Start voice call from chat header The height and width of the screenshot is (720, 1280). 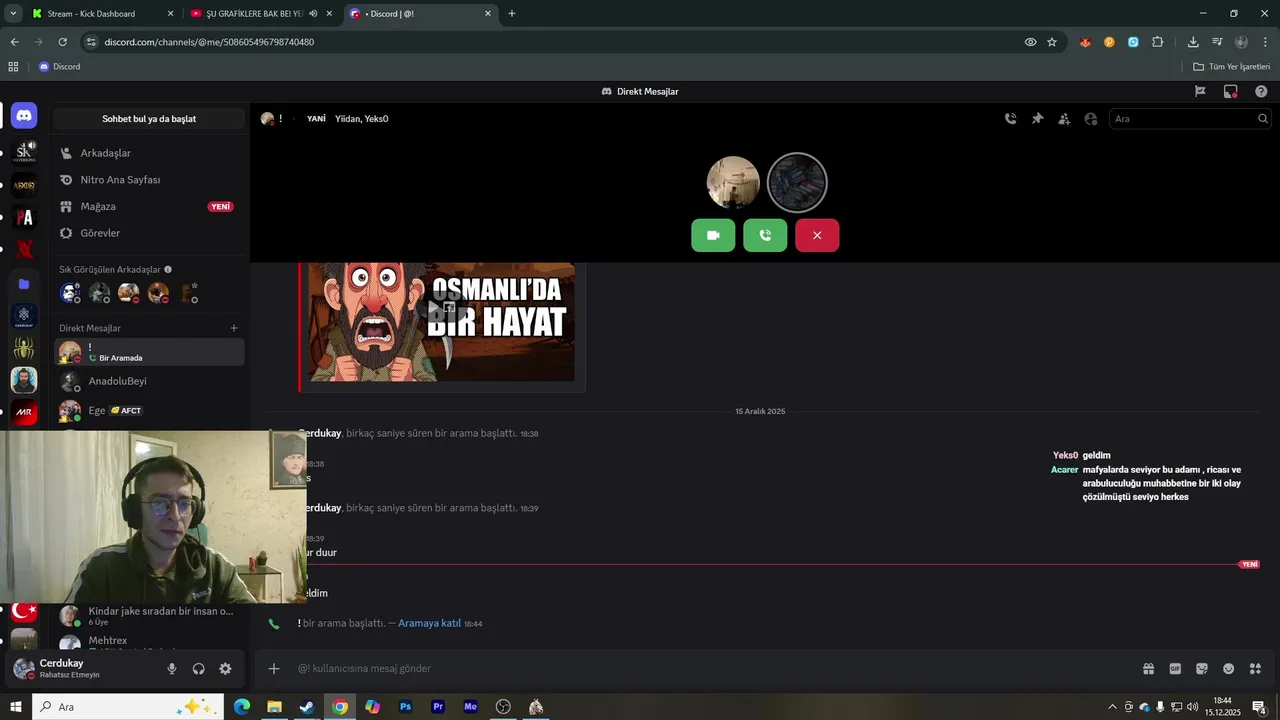[x=1011, y=119]
